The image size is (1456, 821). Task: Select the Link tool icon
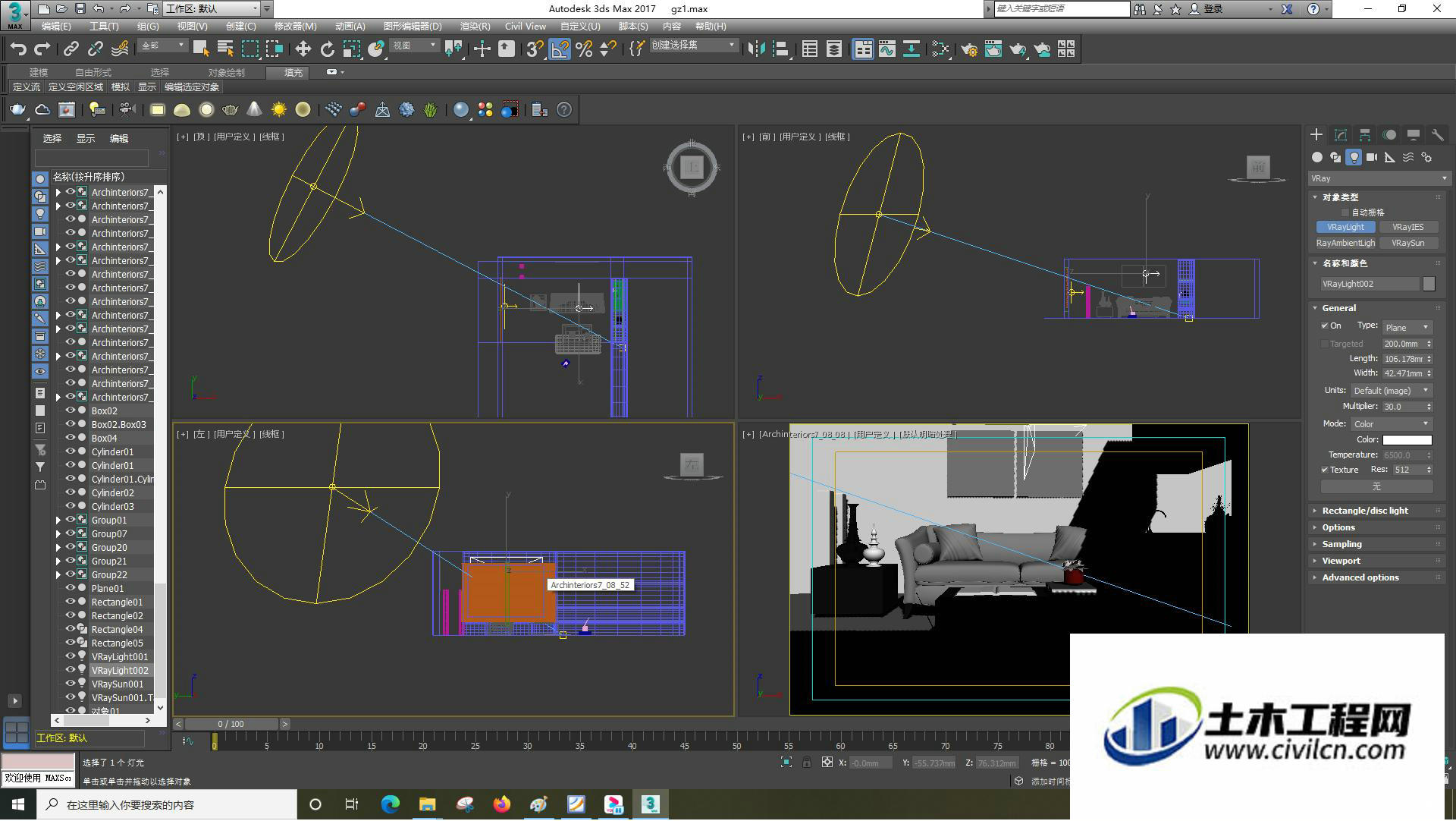[x=71, y=49]
